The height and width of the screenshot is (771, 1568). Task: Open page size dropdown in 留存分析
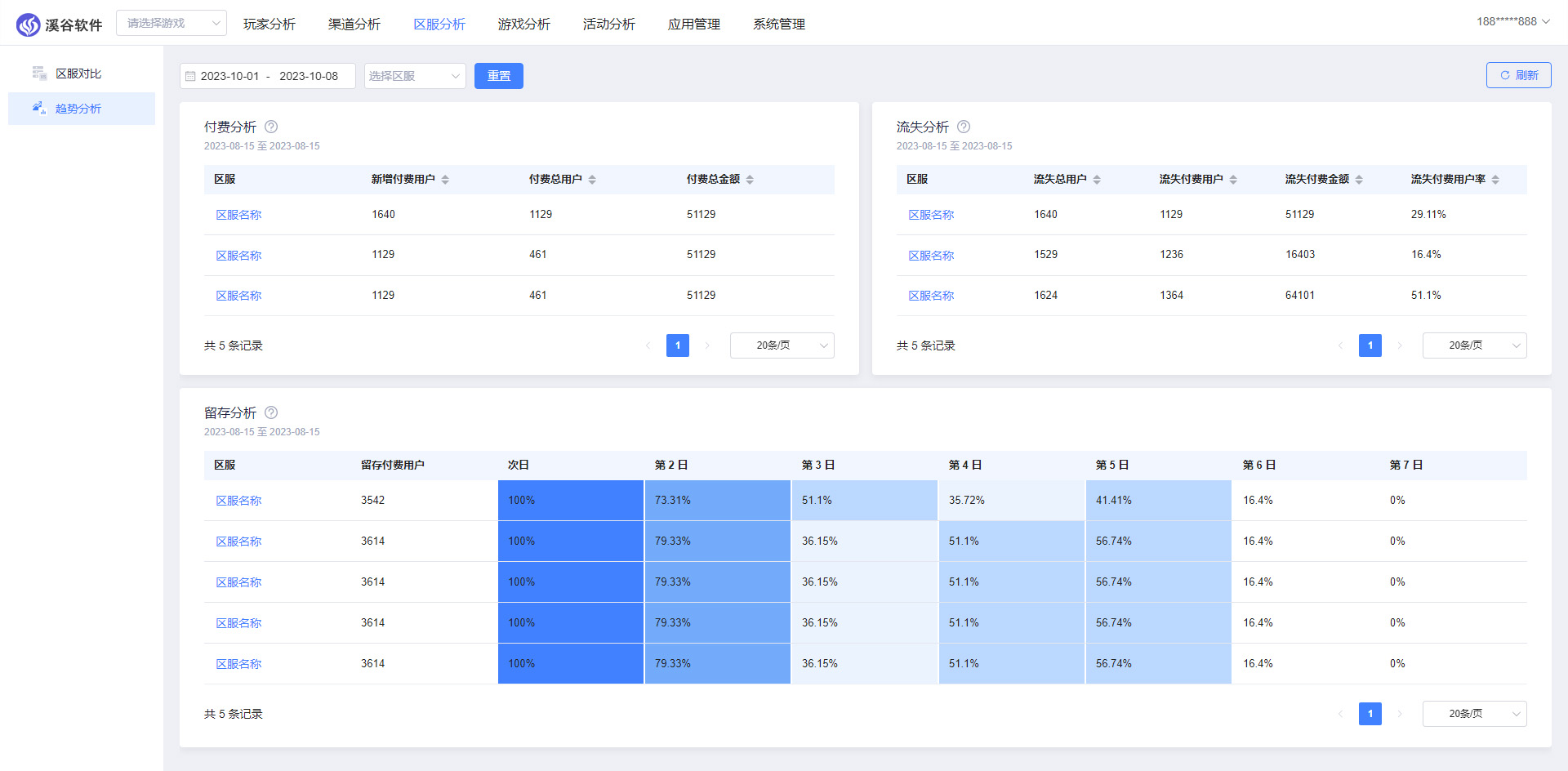1475,714
